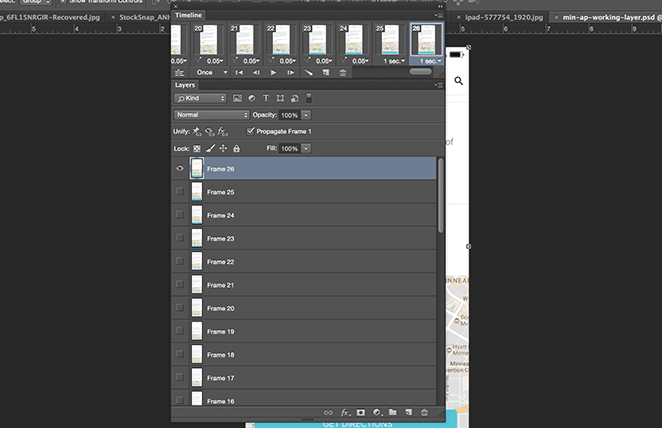Delete layer using trash icon in Layers
The width and height of the screenshot is (662, 428).
coord(424,412)
